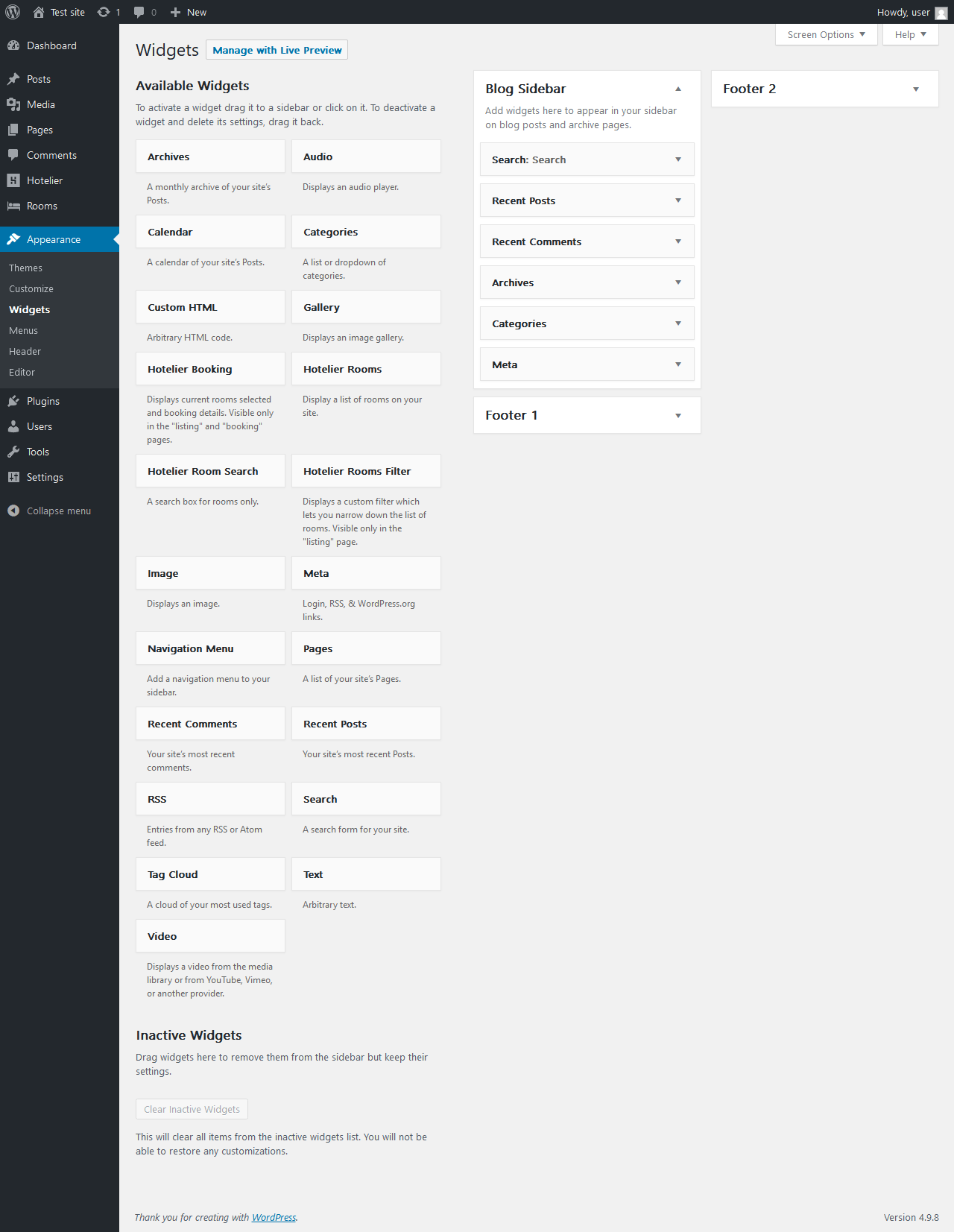Expand the Footer 1 widget area

click(x=678, y=415)
